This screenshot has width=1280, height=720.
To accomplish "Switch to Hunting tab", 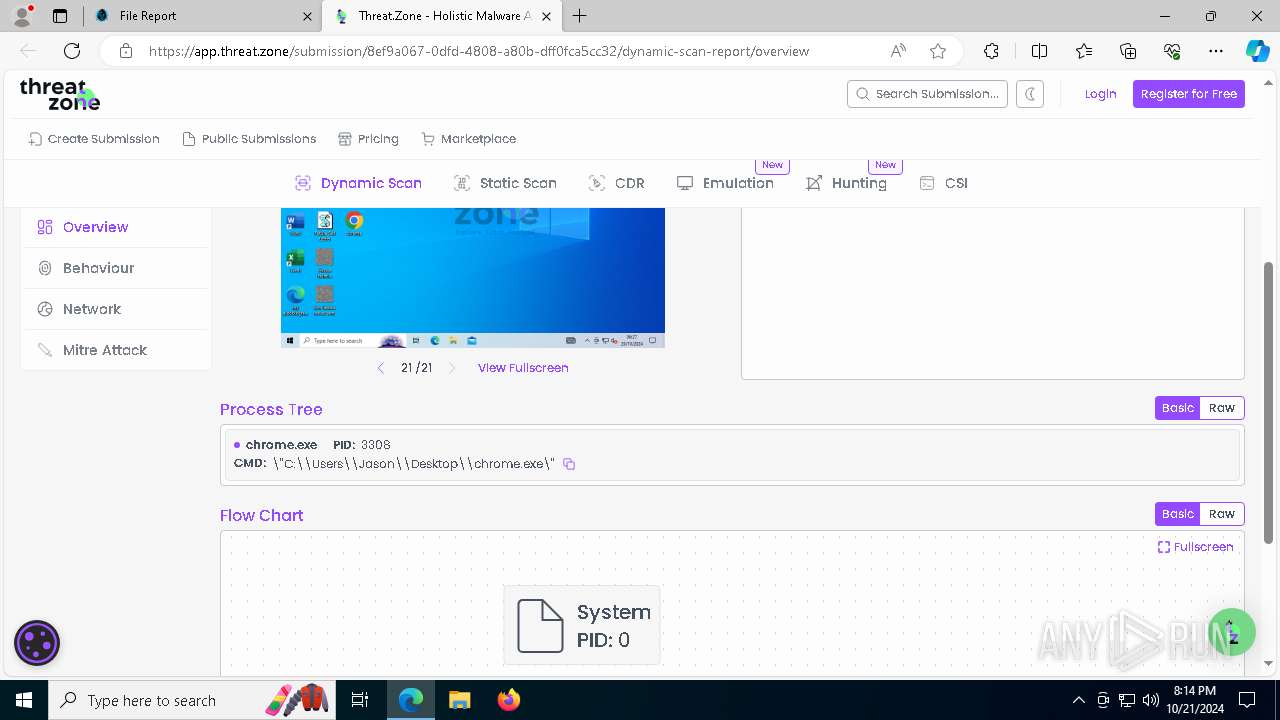I will coord(846,183).
